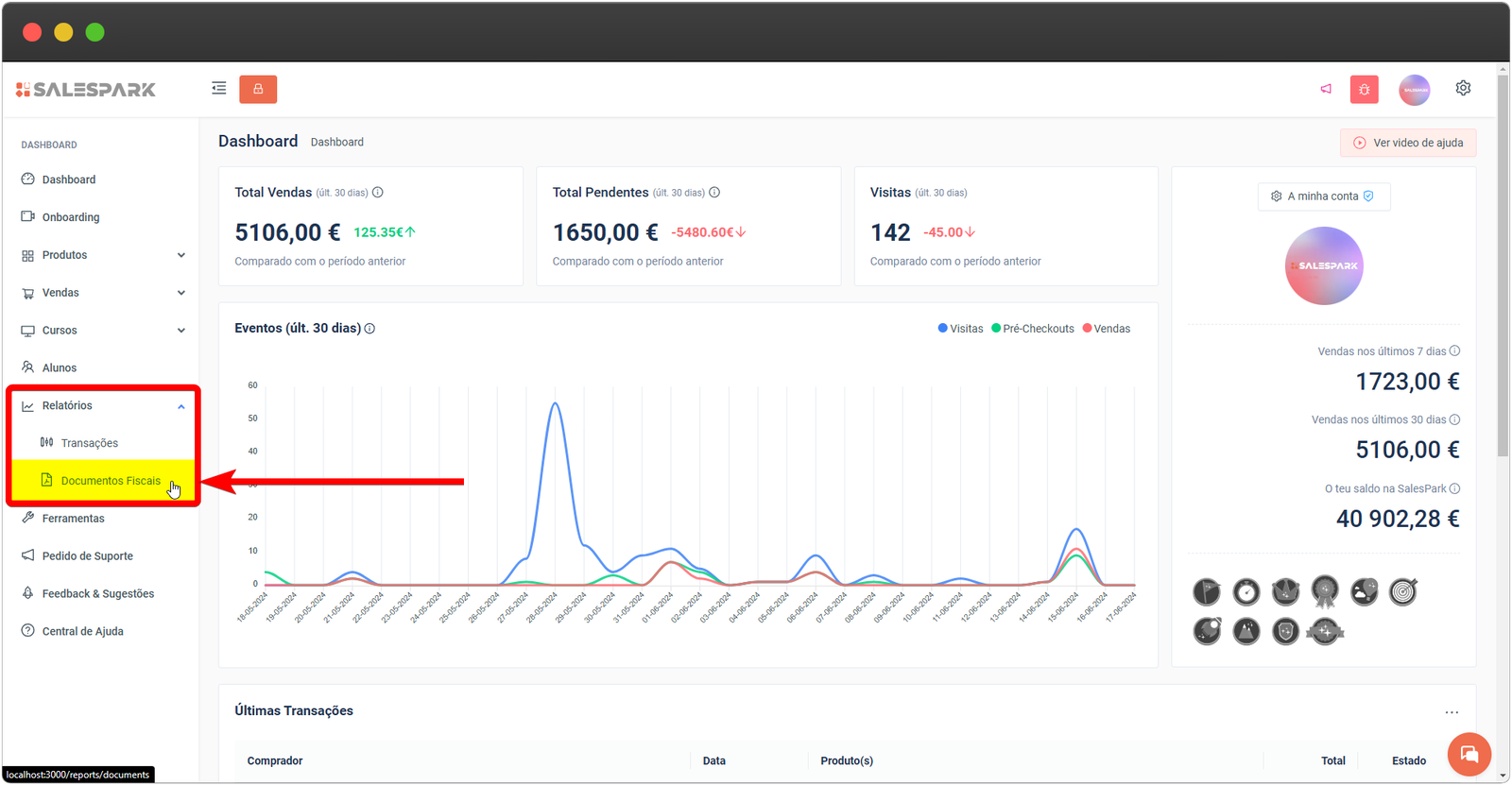
Task: Open Documentos Fiscais in sidebar
Action: tap(110, 481)
